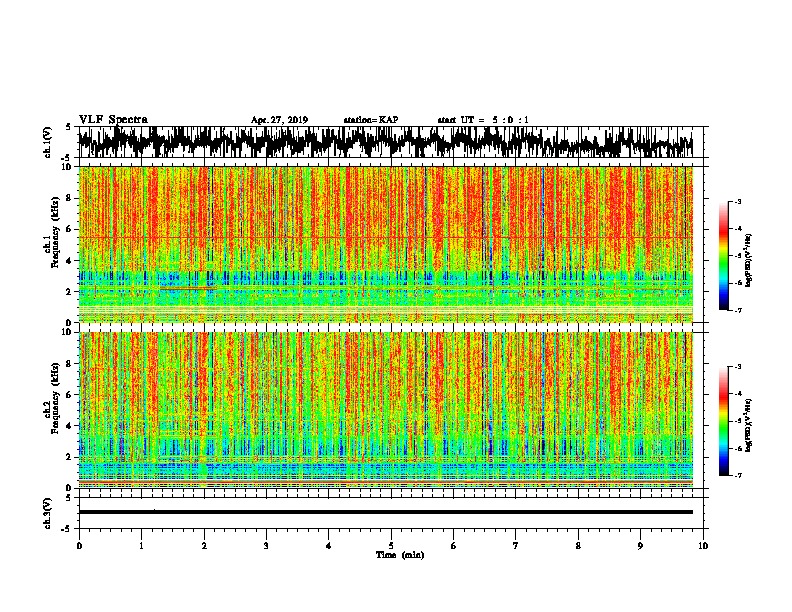
Task: Click the ch.1 "Frequency (kHz)" axis label
Action: 56,233
